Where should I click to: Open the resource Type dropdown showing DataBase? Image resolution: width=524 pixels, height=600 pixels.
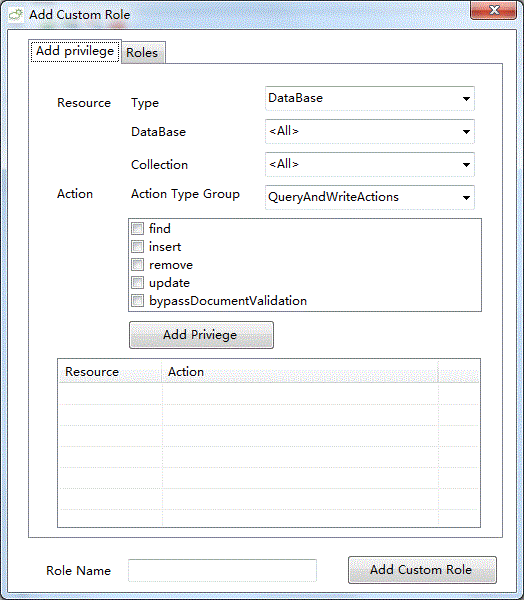point(370,98)
